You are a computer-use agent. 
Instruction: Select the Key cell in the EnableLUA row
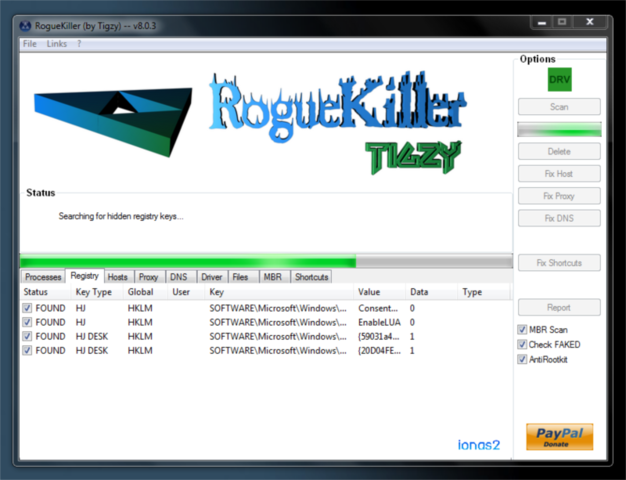278,322
